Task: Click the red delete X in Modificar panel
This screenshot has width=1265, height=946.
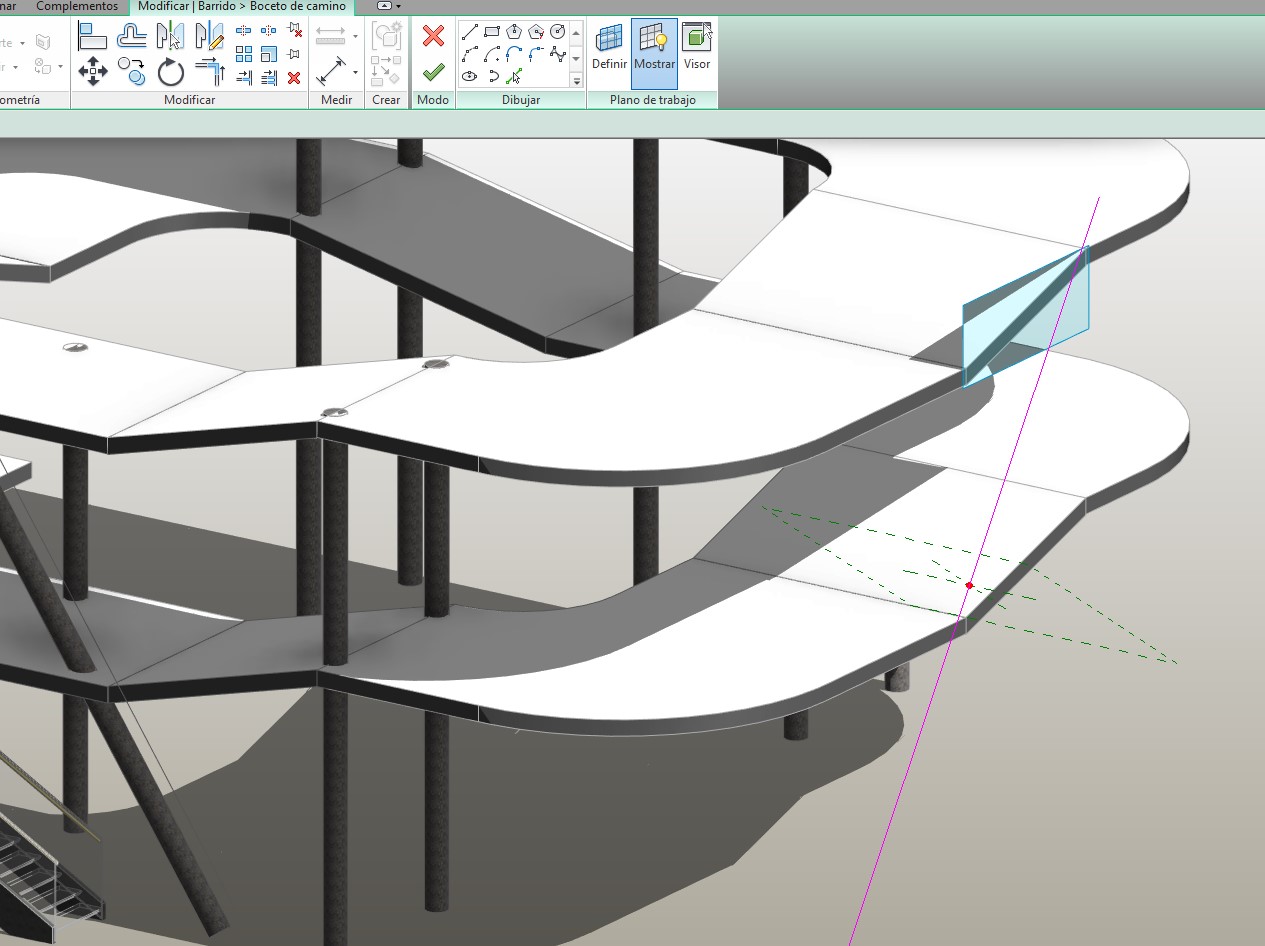Action: [294, 77]
